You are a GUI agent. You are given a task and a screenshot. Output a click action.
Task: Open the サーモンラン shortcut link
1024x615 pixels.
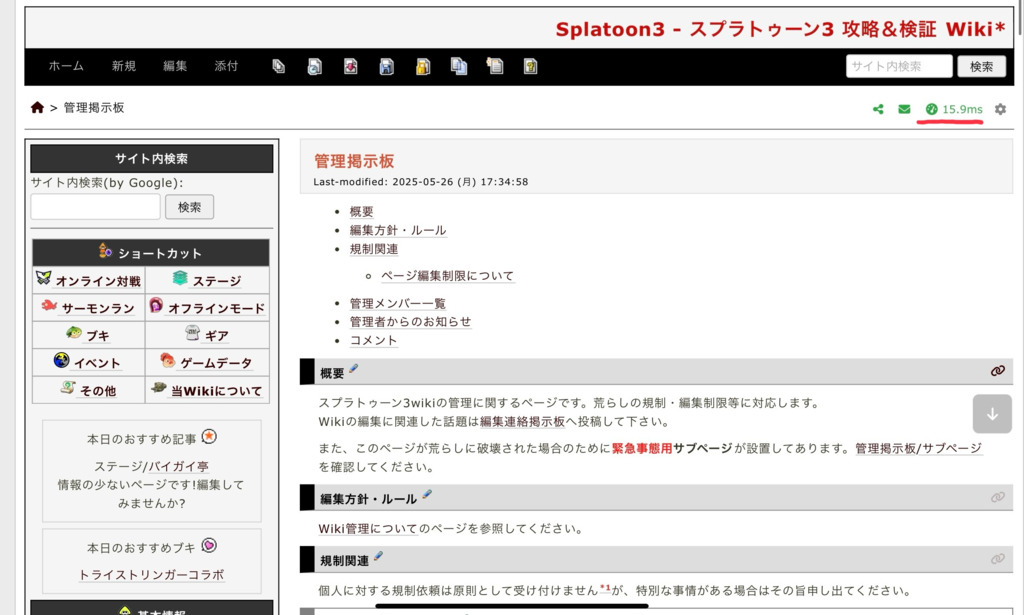pyautogui.click(x=98, y=308)
